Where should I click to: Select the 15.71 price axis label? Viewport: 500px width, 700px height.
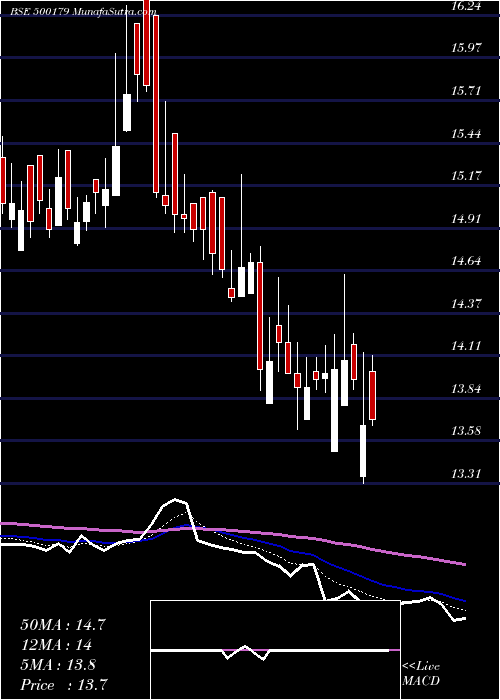point(466,91)
